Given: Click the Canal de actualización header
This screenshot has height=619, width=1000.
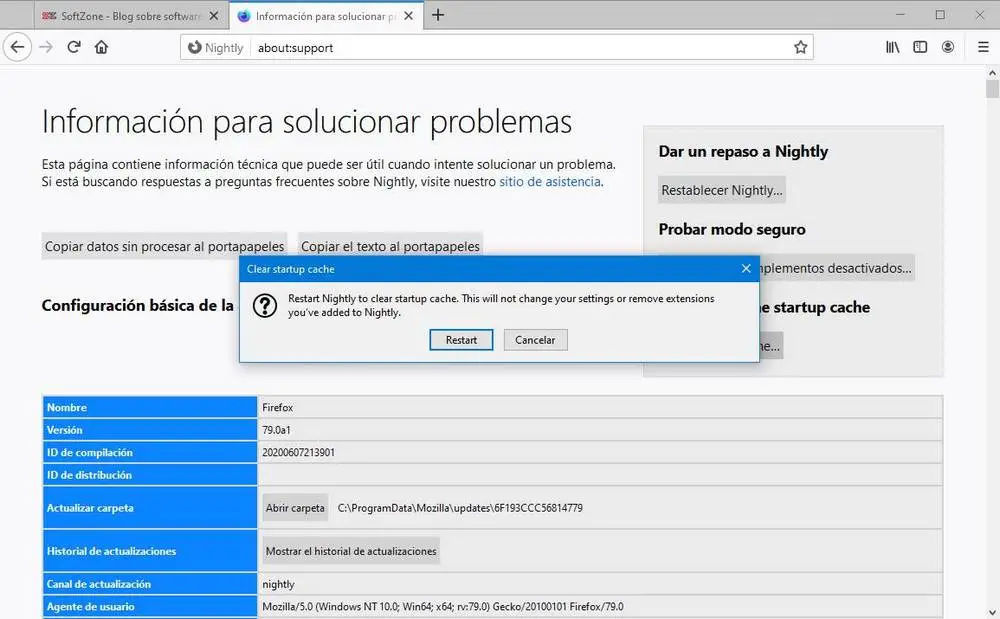Looking at the screenshot, I should click(x=150, y=584).
